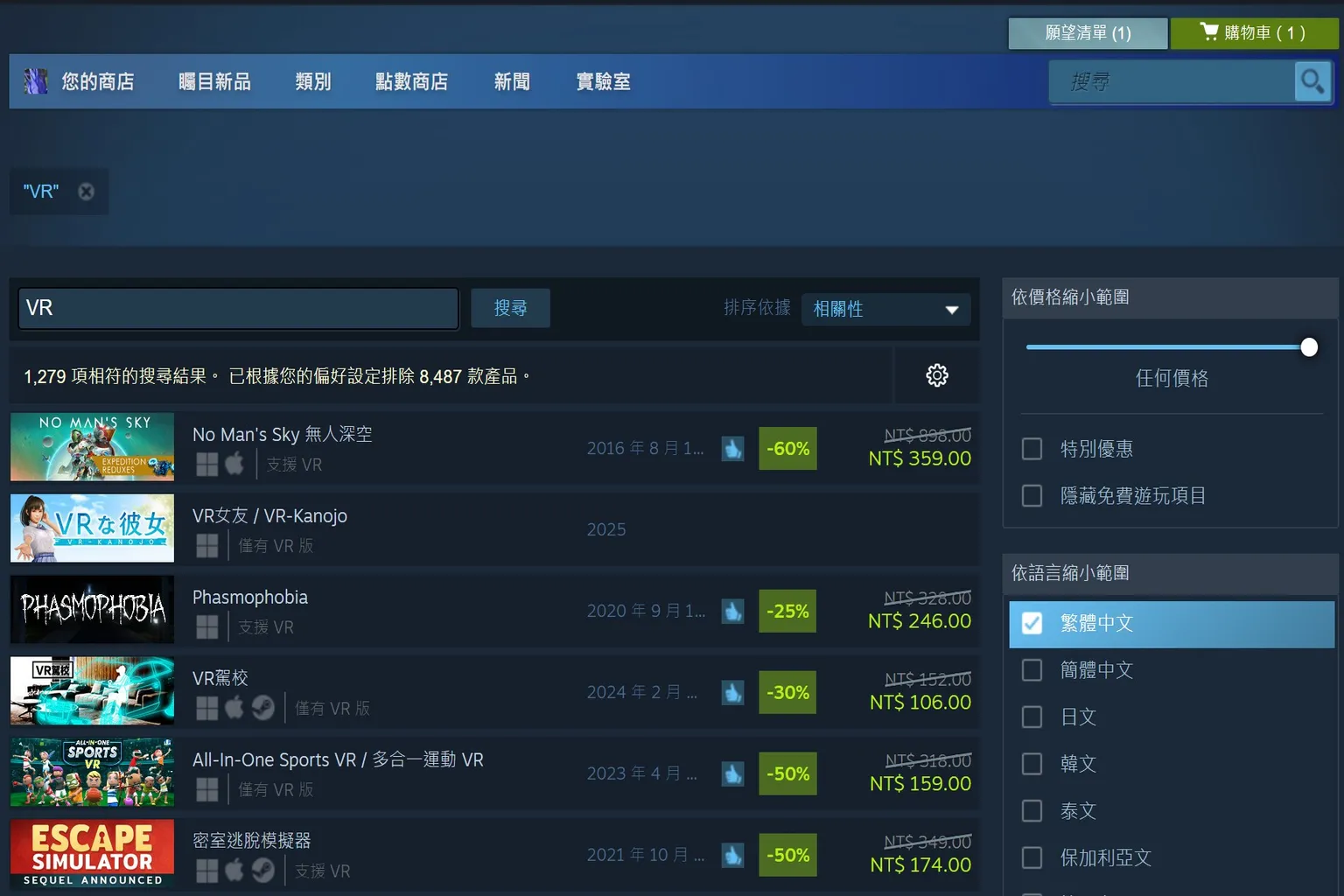Click the review thumbs-up icon for VR駕校

coord(732,693)
